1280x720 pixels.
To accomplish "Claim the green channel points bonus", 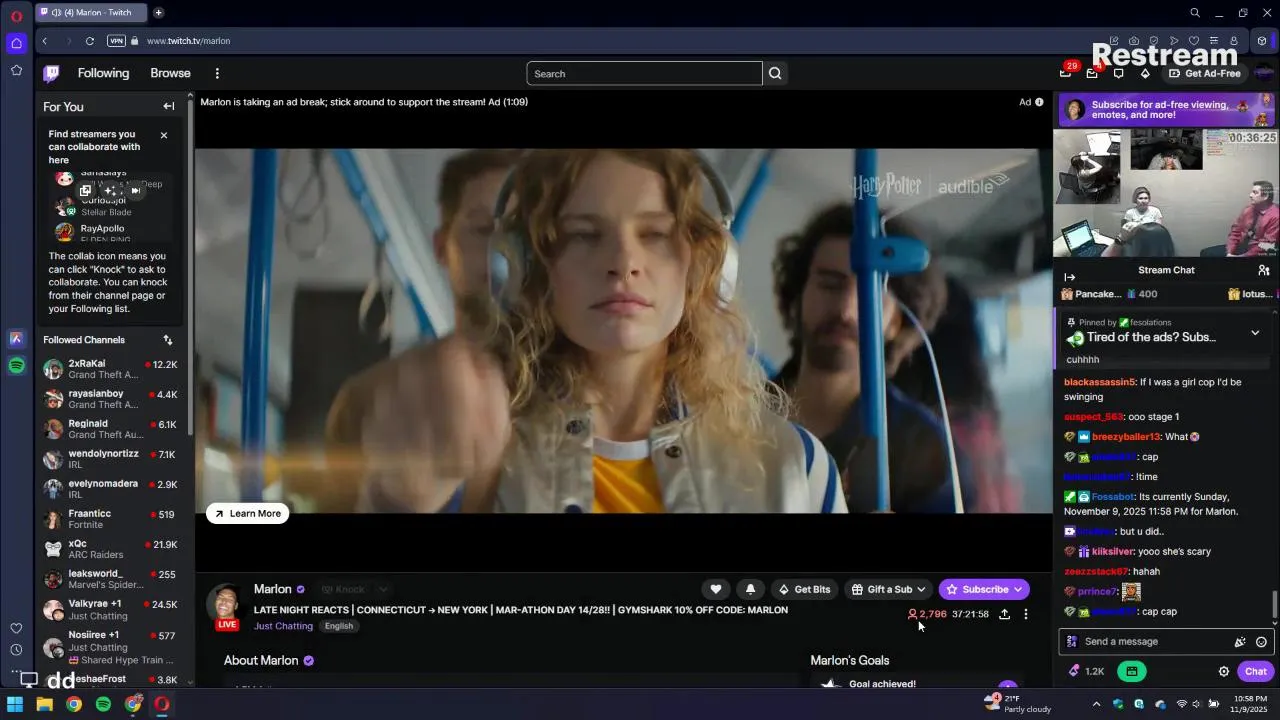I will coord(1131,672).
